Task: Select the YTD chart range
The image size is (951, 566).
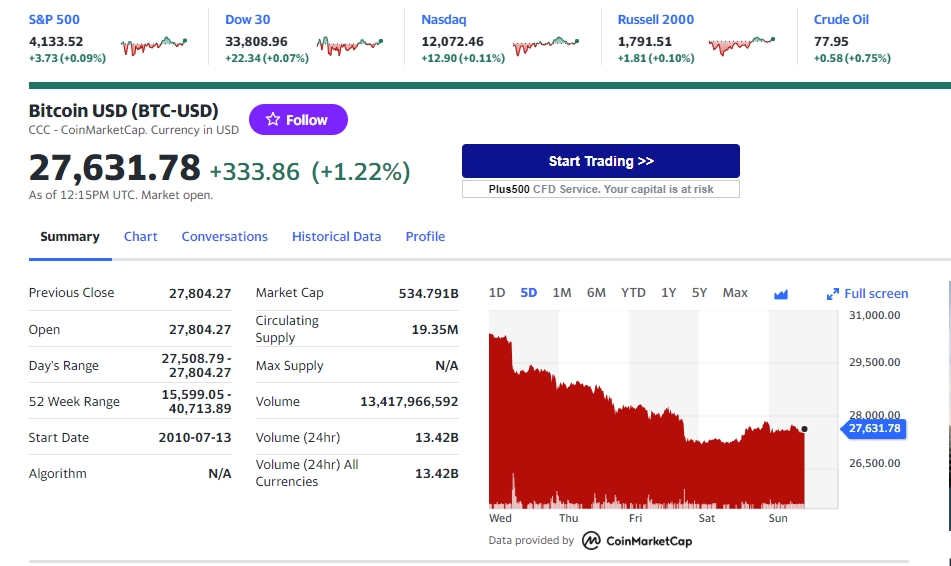Action: point(633,293)
